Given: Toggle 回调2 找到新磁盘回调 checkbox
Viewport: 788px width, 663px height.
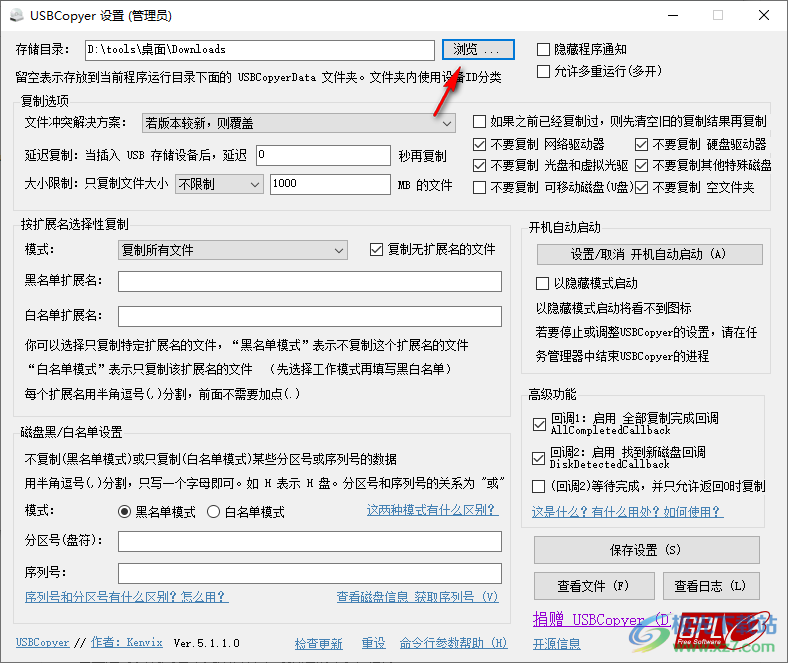Looking at the screenshot, I should point(538,458).
